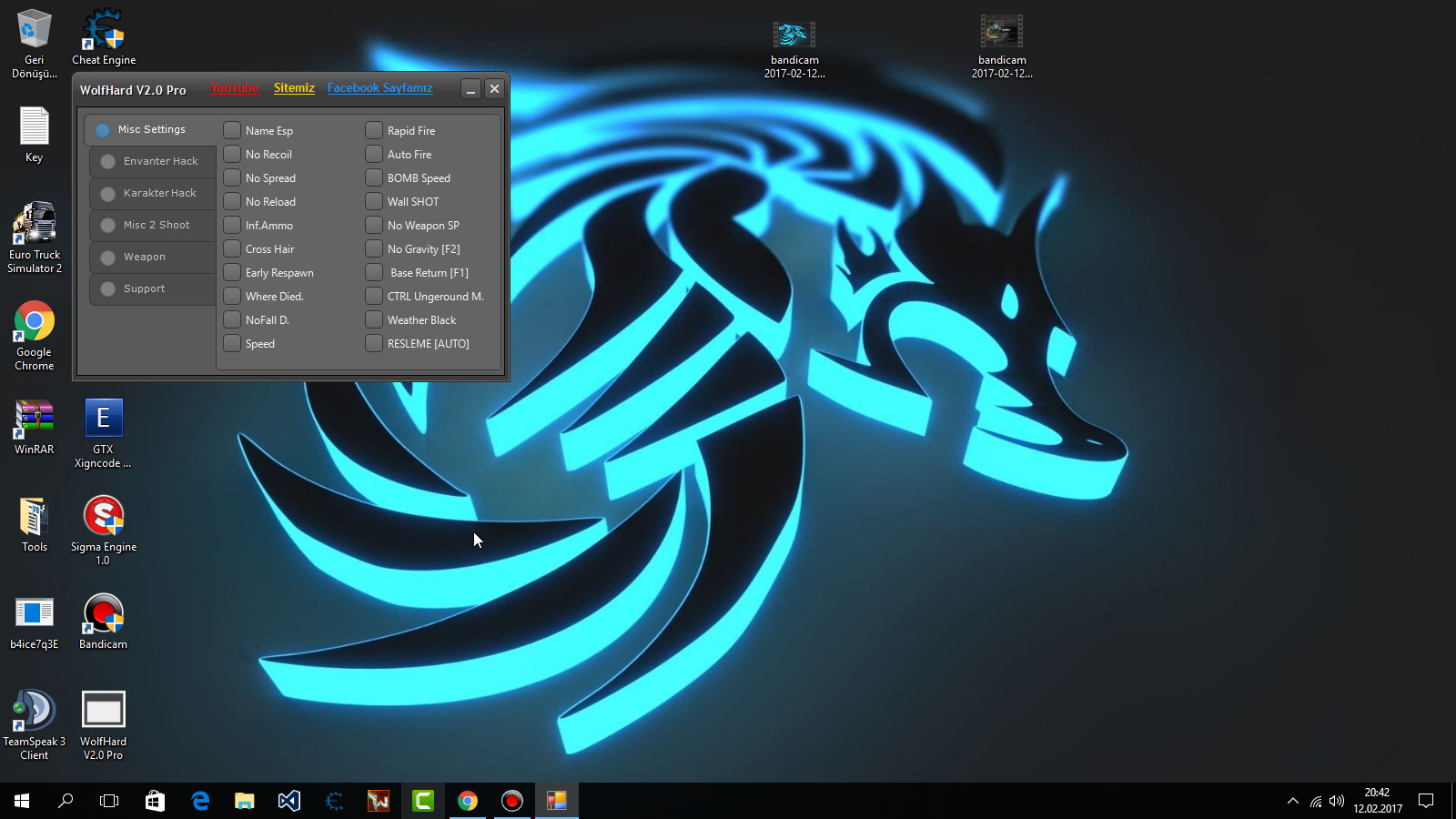Tick the No Reload checkbox
This screenshot has width=1456, height=819.
(x=232, y=201)
